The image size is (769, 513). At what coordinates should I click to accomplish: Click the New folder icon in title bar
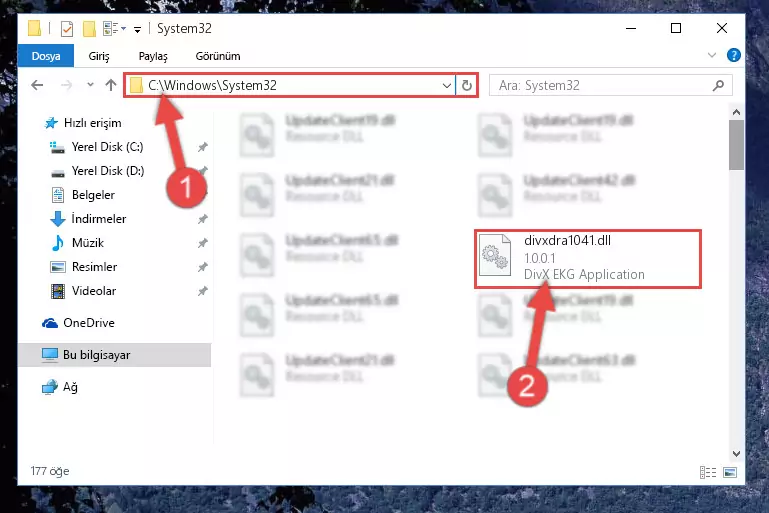(89, 29)
